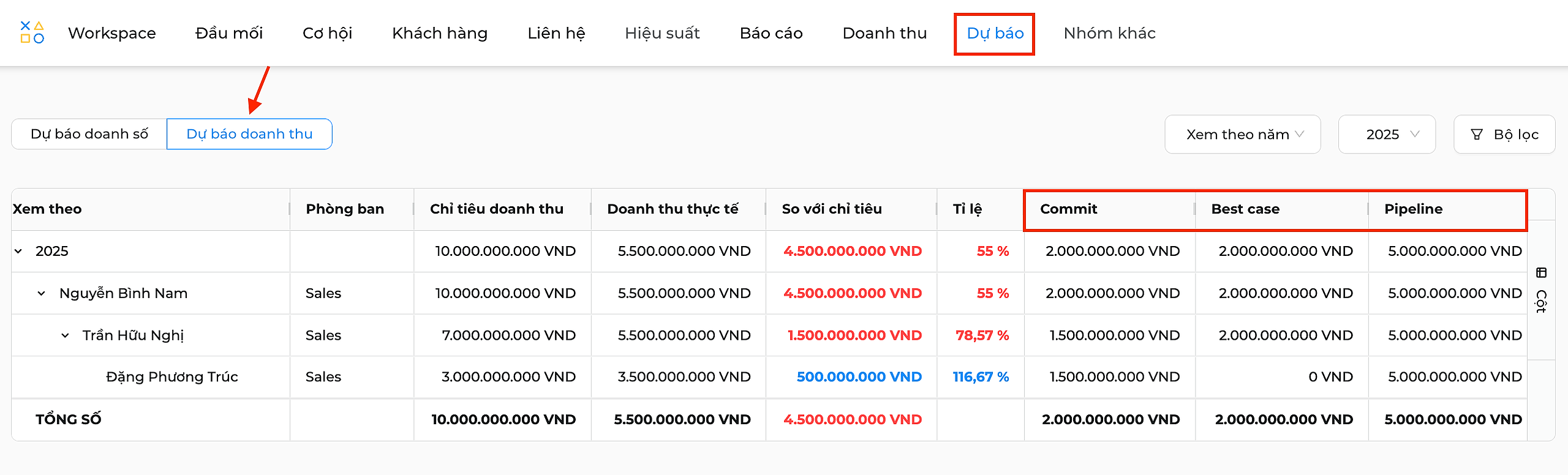Open the 2025 year dropdown
Viewport: 1568px width, 475px height.
[1387, 135]
